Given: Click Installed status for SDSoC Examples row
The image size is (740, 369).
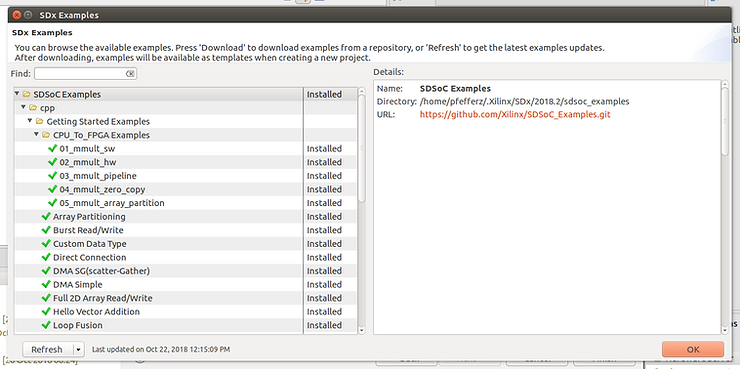Looking at the screenshot, I should click(x=324, y=94).
